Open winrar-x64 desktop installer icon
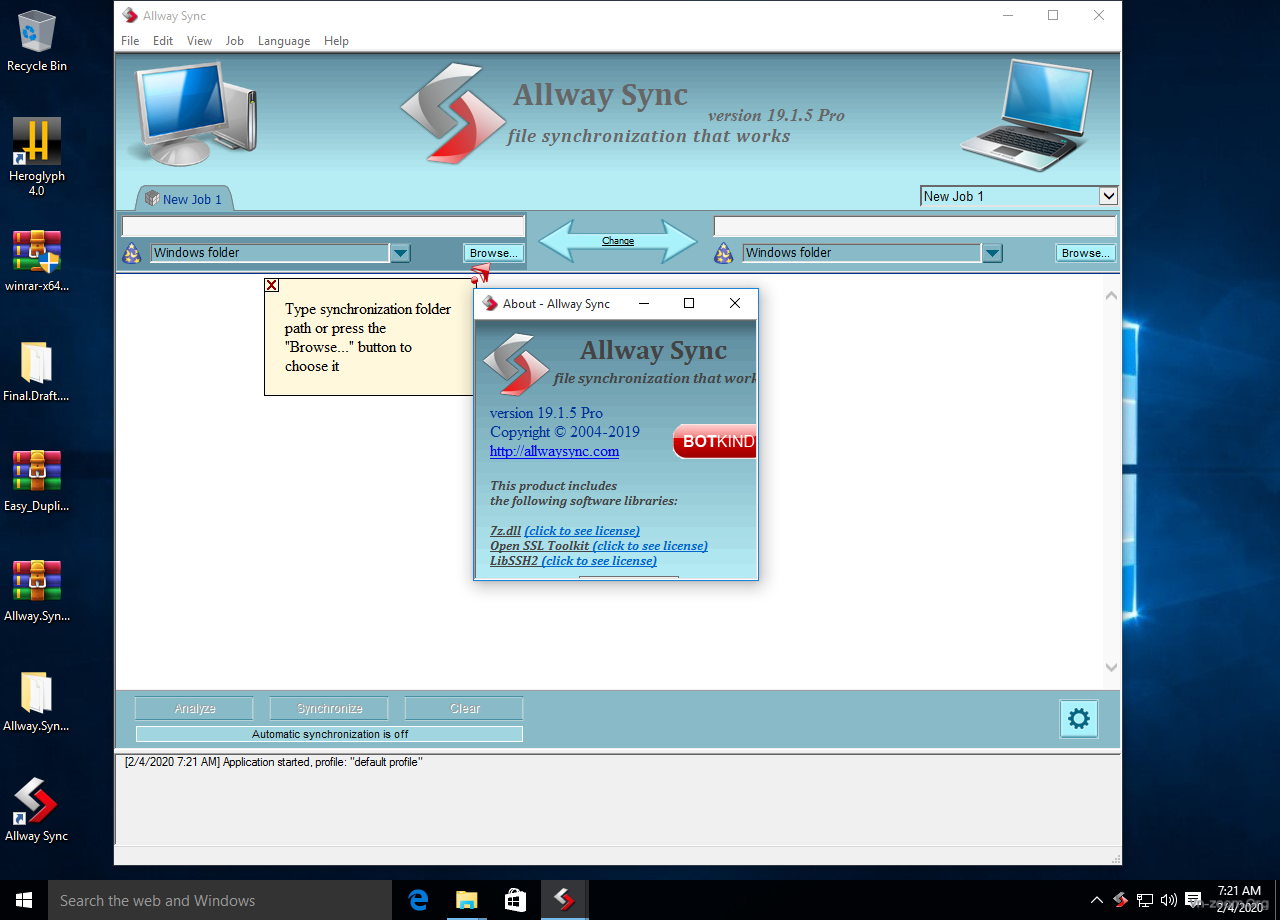The width and height of the screenshot is (1280, 920). (37, 261)
